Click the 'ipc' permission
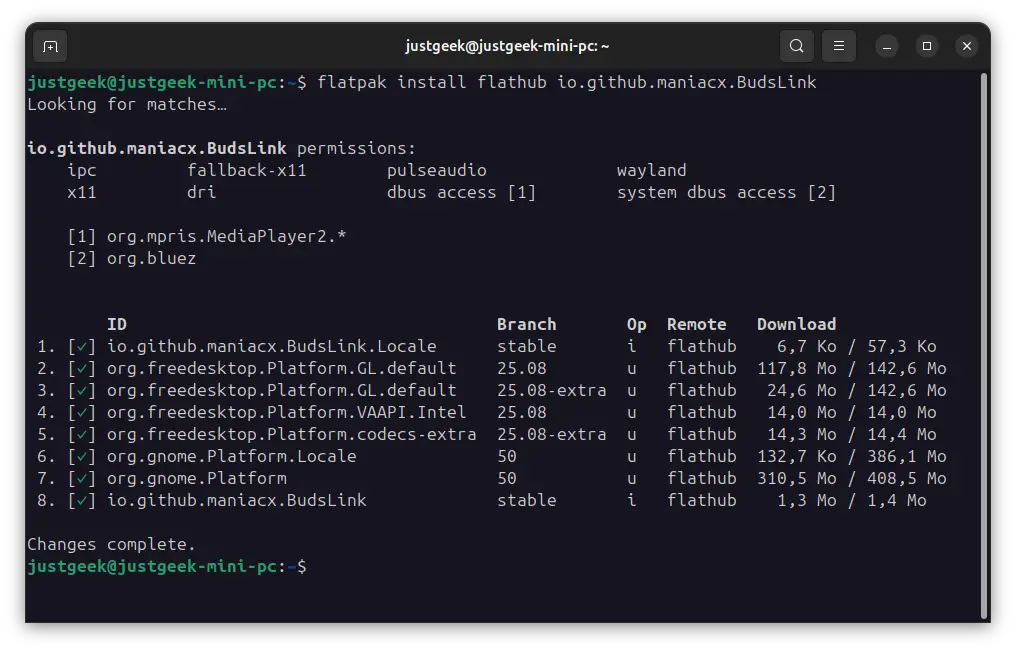The image size is (1016, 651). (x=82, y=170)
